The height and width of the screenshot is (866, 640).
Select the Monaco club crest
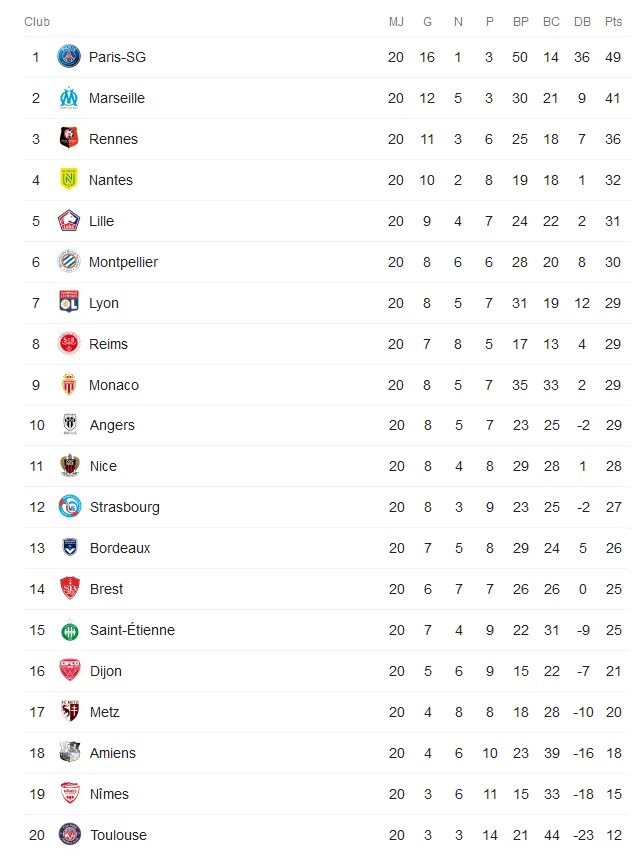click(69, 384)
